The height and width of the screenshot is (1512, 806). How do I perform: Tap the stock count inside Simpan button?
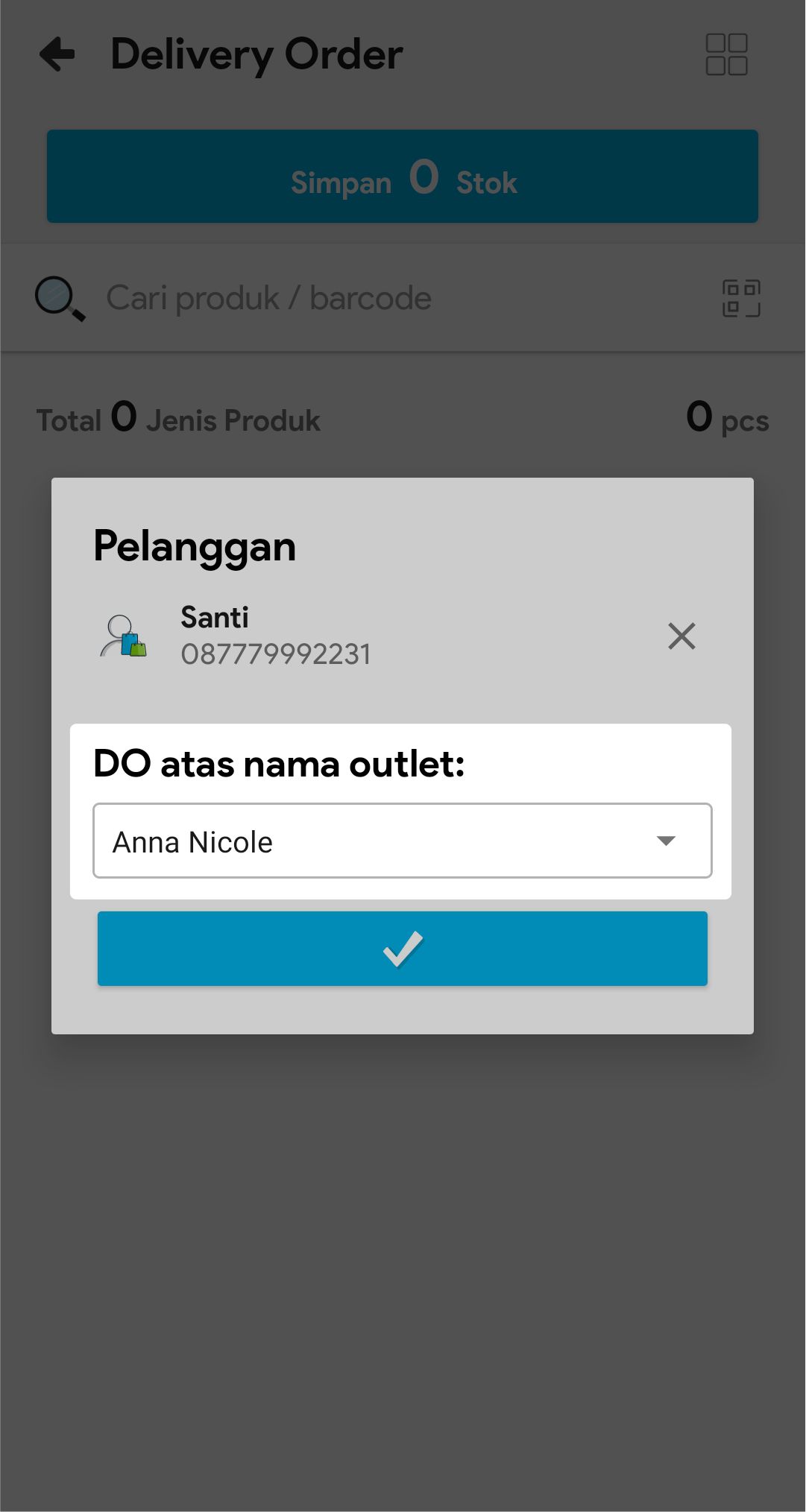(424, 177)
